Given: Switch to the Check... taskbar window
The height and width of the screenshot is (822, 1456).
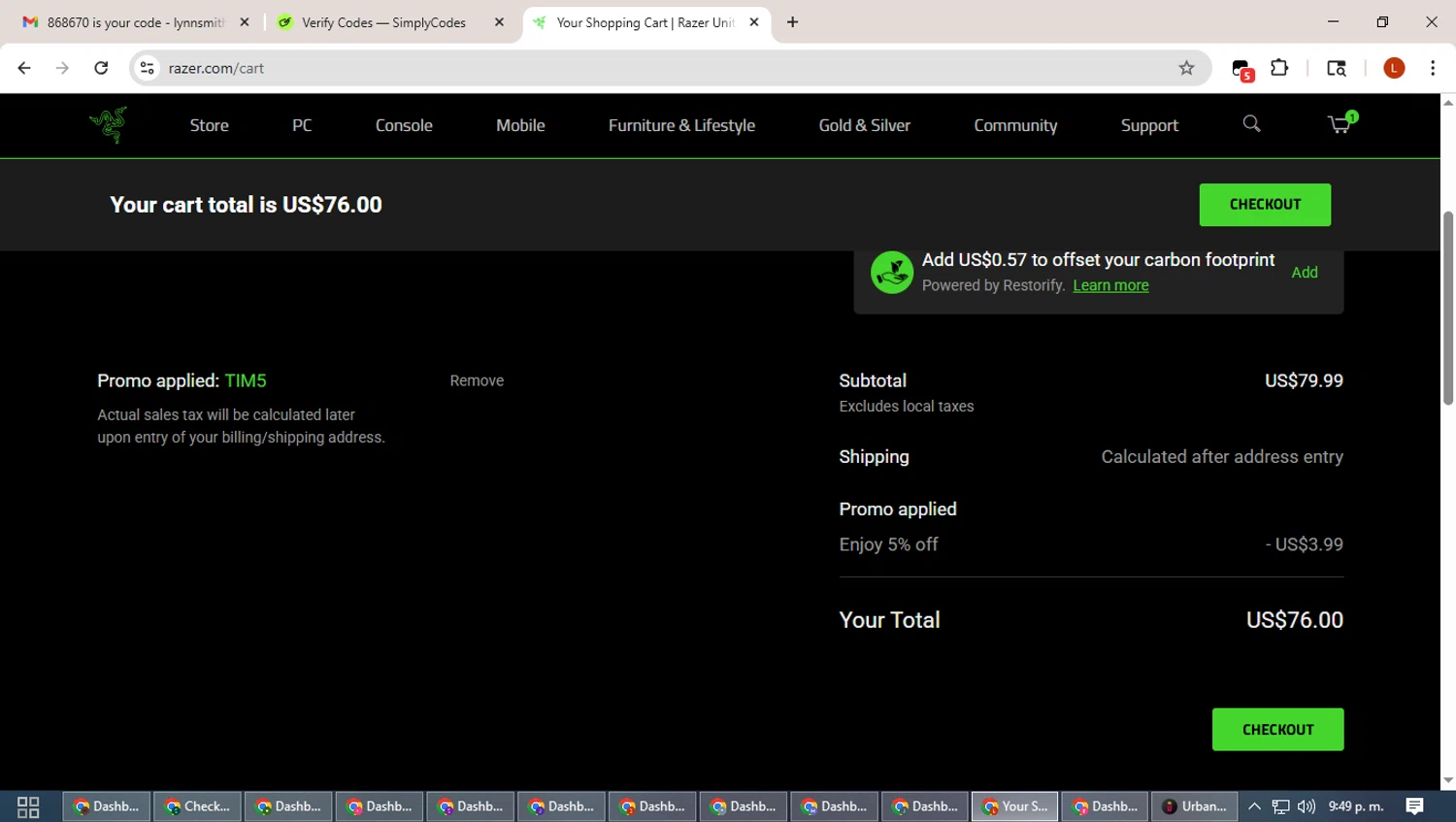Looking at the screenshot, I should tap(197, 806).
